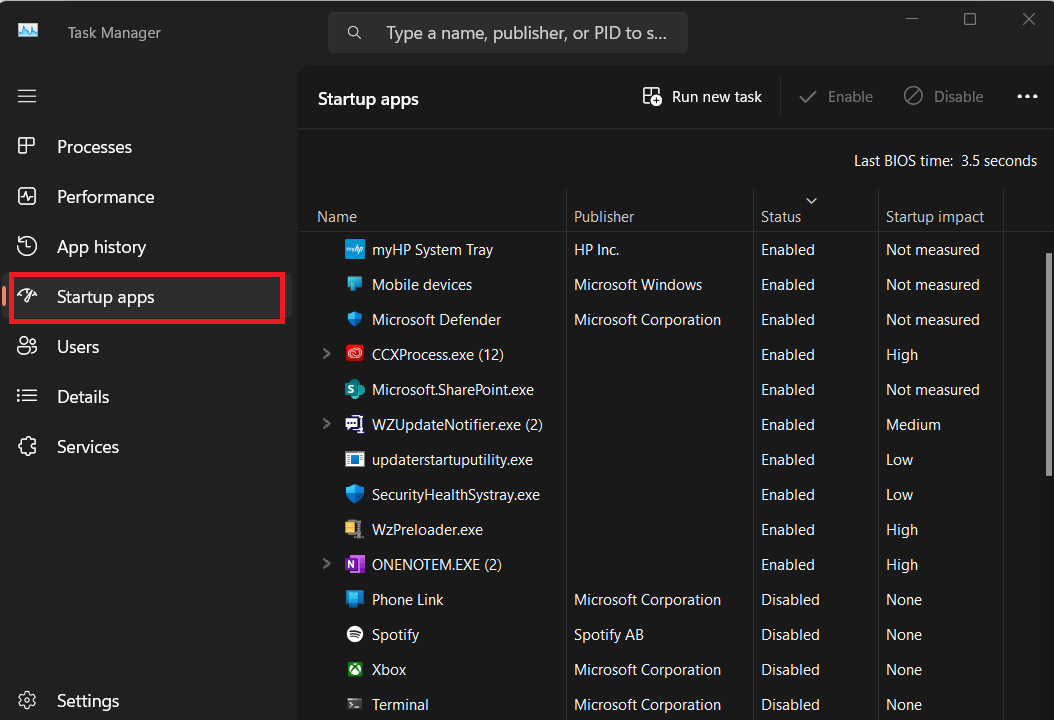Click the Disable button in toolbar
Image resolution: width=1054 pixels, height=720 pixels.
(943, 97)
